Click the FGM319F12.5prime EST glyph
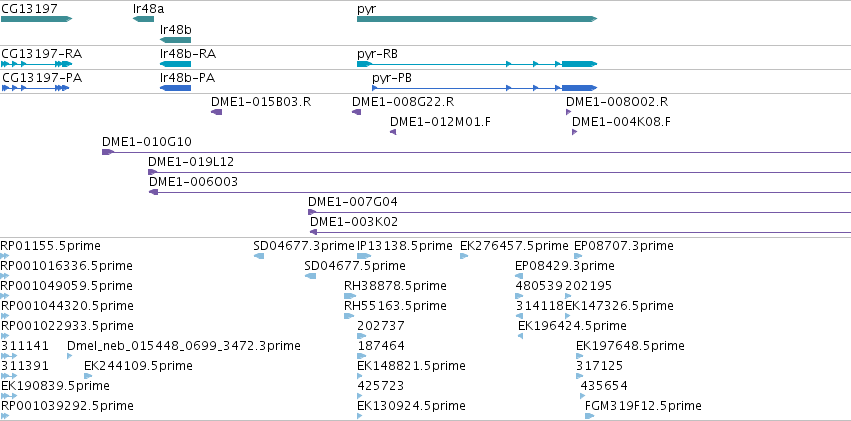851x421 pixels. coord(590,416)
